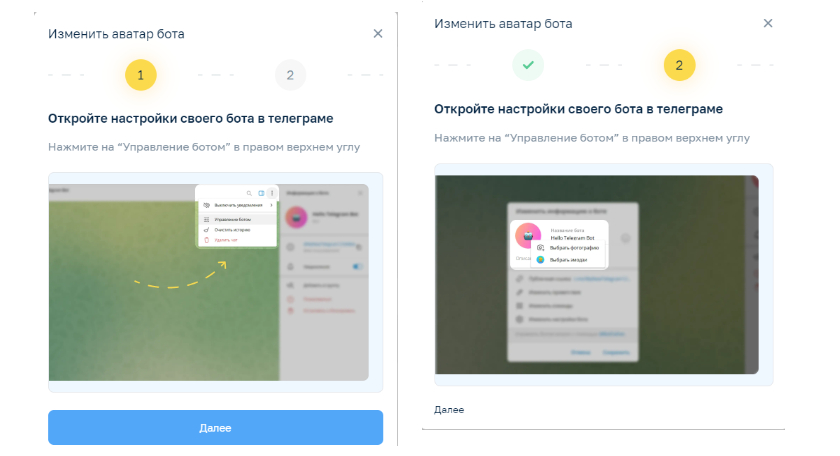This screenshot has width=840, height=456.
Task: Close the right bot avatar dialog
Action: point(768,23)
